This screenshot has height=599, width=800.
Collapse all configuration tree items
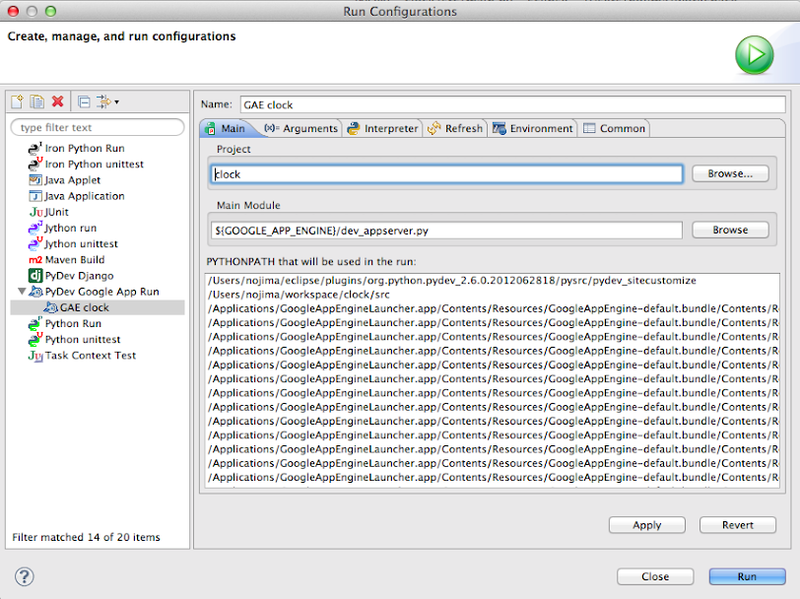click(x=84, y=102)
